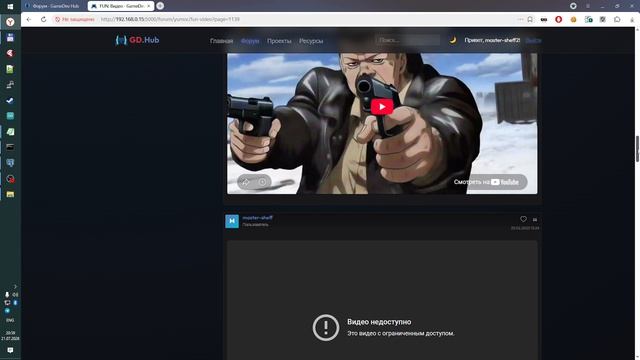
Task: Open the Главная nav item
Action: 222,41
